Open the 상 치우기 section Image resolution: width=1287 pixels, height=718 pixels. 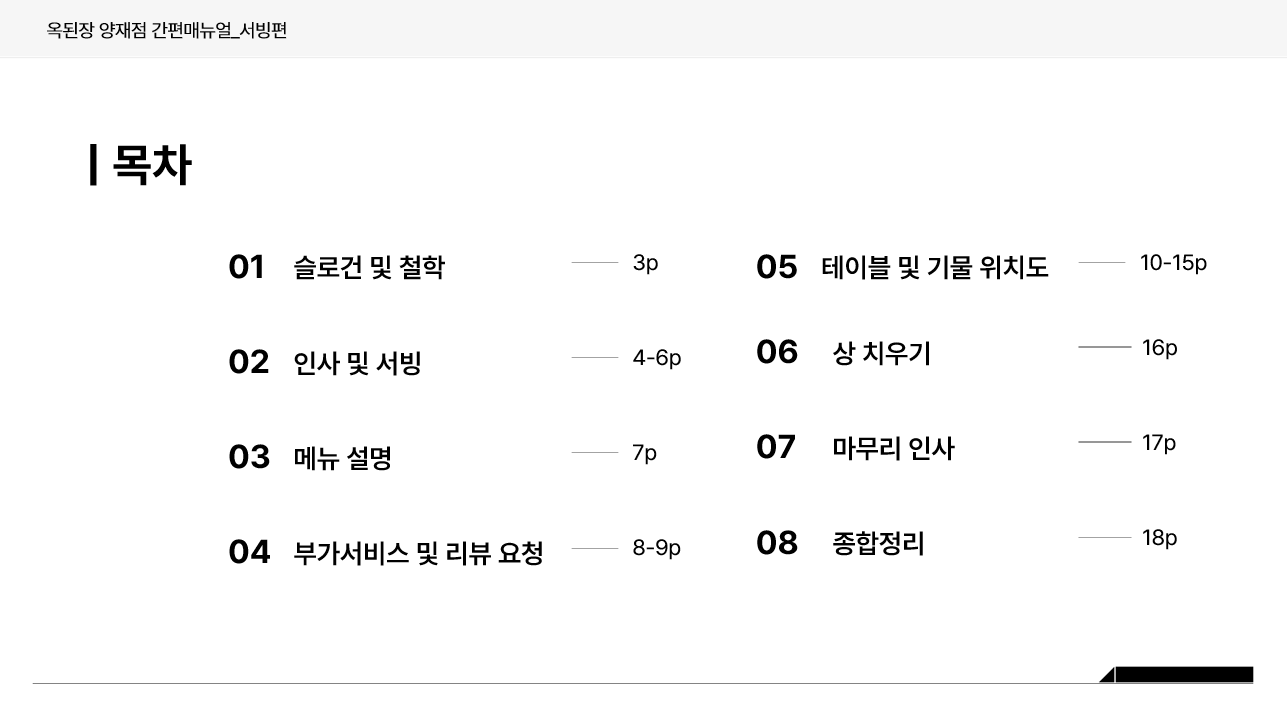[881, 353]
